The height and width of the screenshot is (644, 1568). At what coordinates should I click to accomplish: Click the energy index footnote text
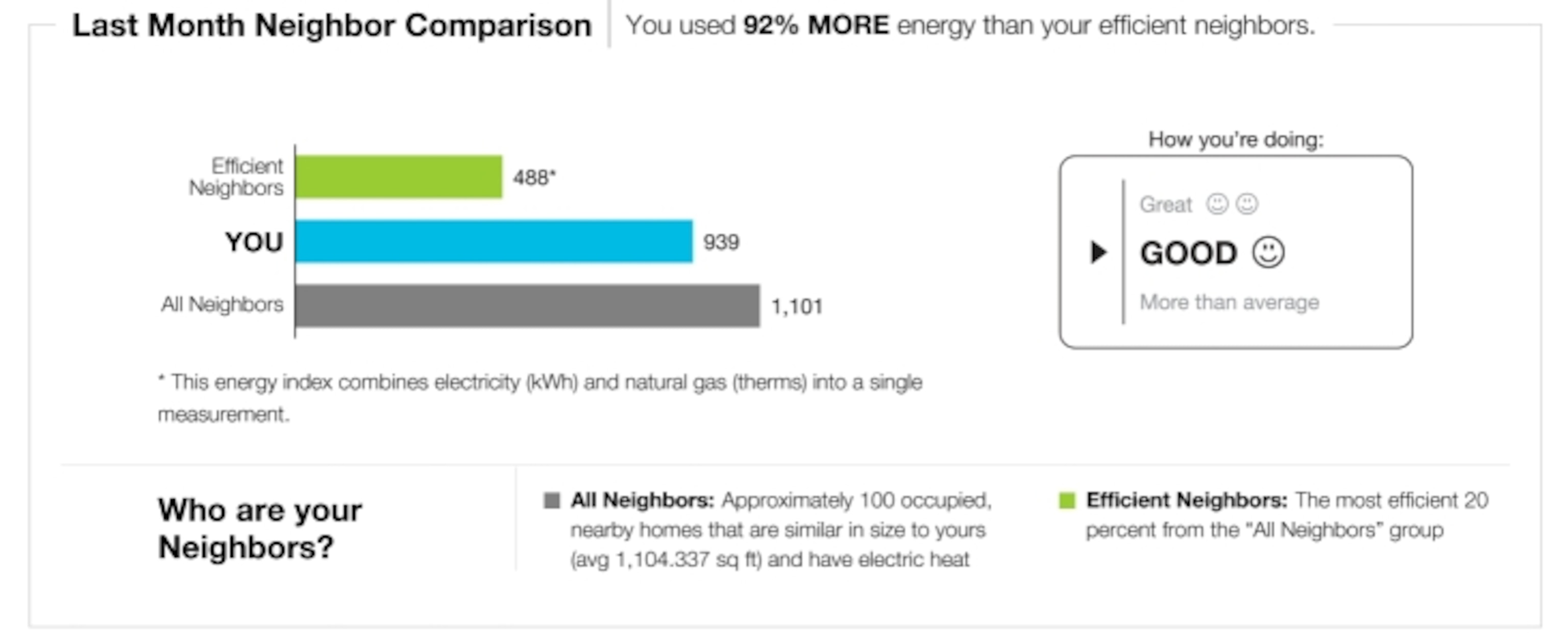[540, 397]
